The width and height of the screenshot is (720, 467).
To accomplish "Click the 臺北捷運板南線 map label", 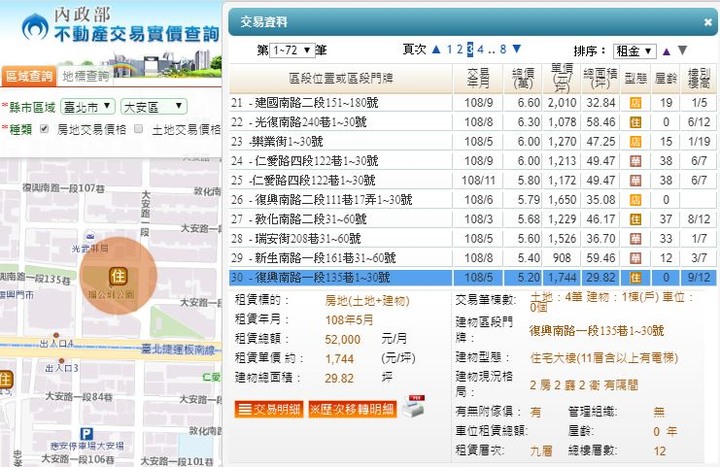I will click(178, 350).
